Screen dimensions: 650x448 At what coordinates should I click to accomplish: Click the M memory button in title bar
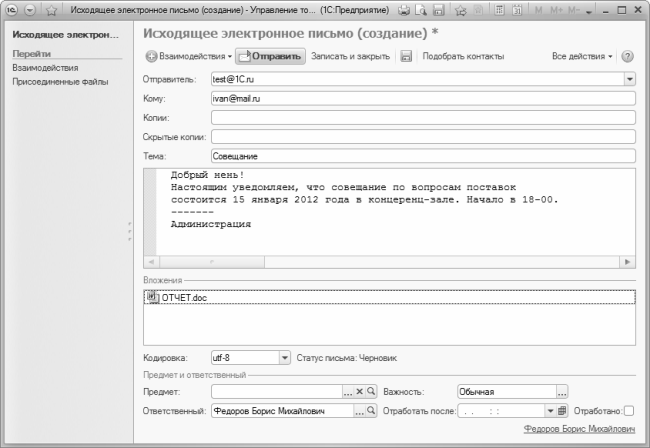pyautogui.click(x=538, y=10)
